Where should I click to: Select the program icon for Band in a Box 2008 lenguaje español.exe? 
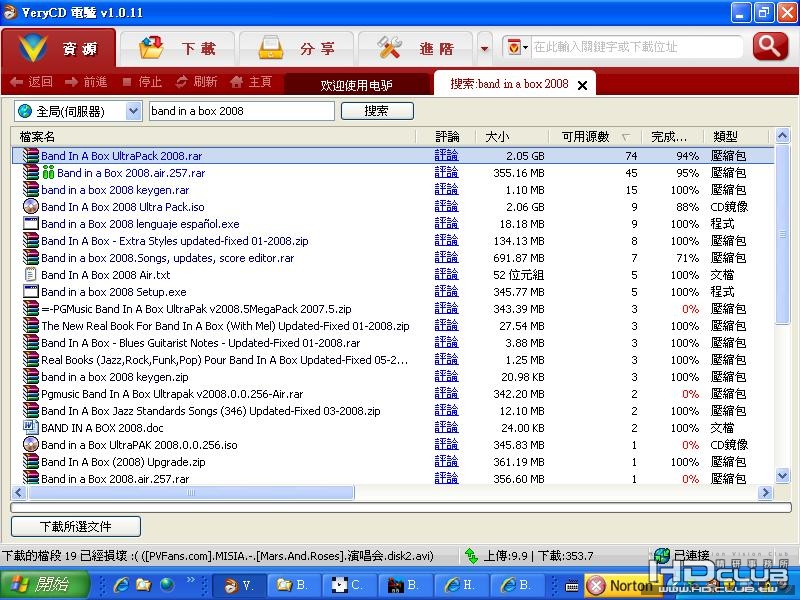coord(31,223)
